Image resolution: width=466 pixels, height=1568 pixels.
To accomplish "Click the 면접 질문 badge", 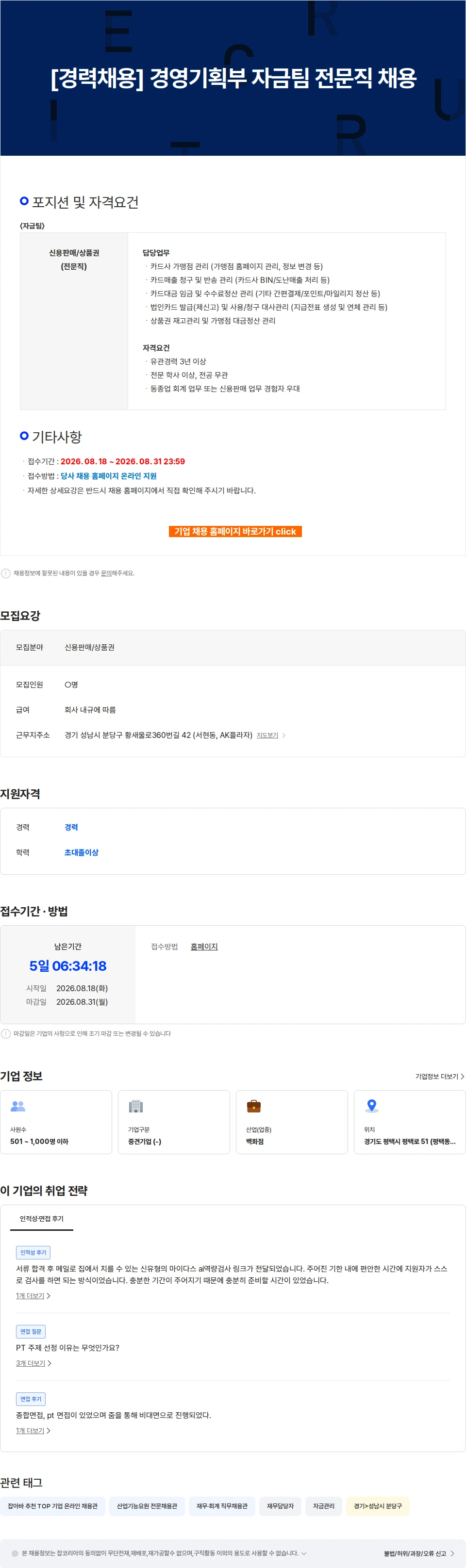I will click(x=31, y=1331).
